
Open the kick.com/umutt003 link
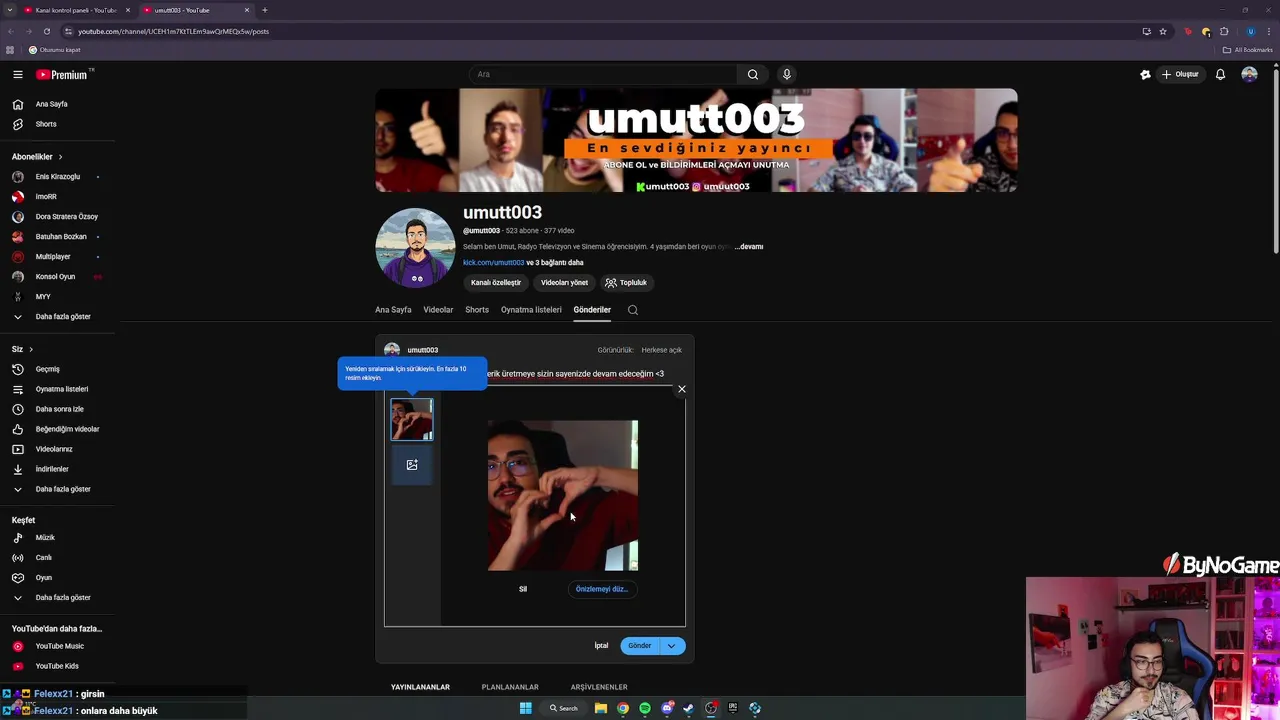coord(493,263)
